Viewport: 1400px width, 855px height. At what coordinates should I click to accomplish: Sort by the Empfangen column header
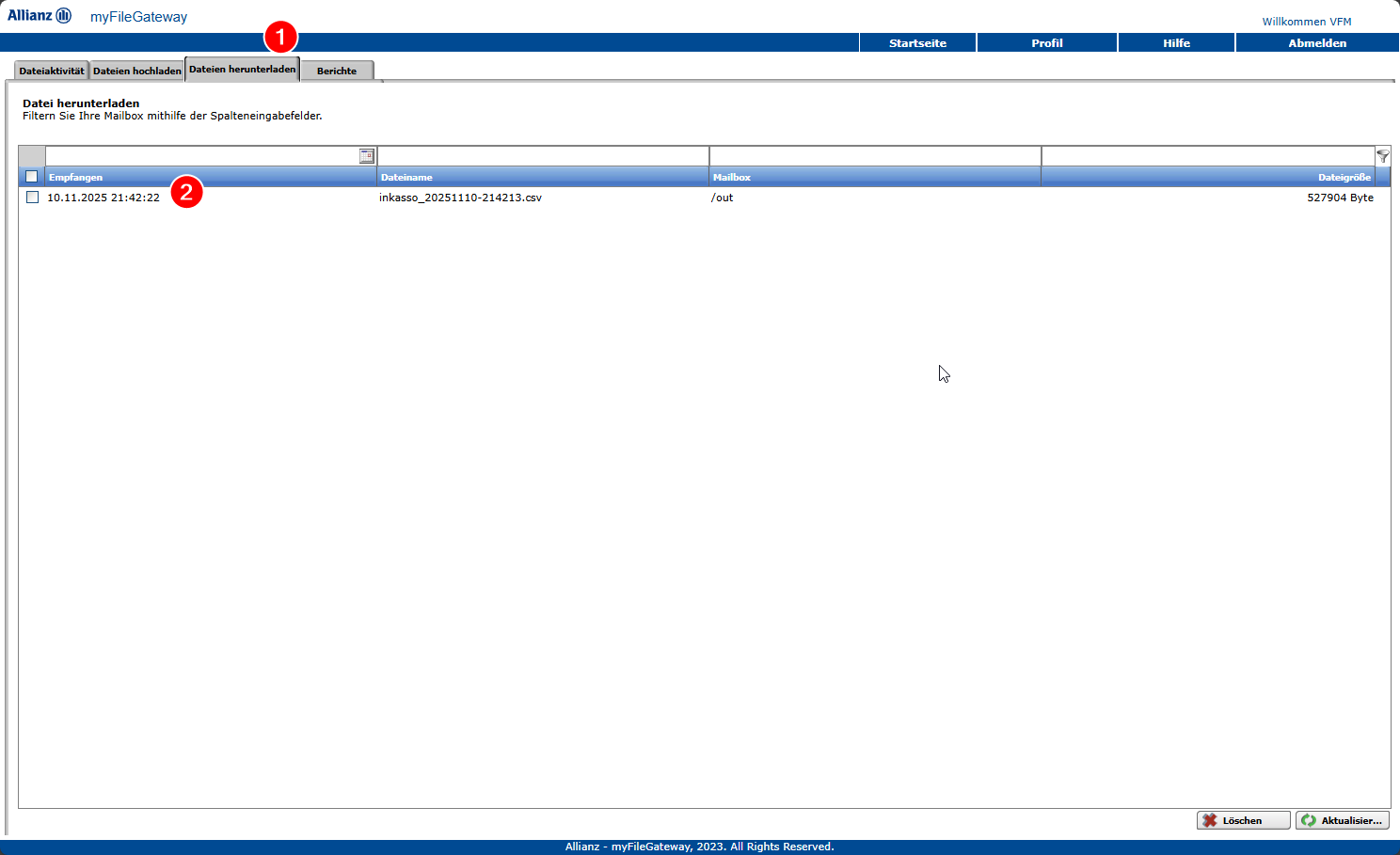[76, 177]
